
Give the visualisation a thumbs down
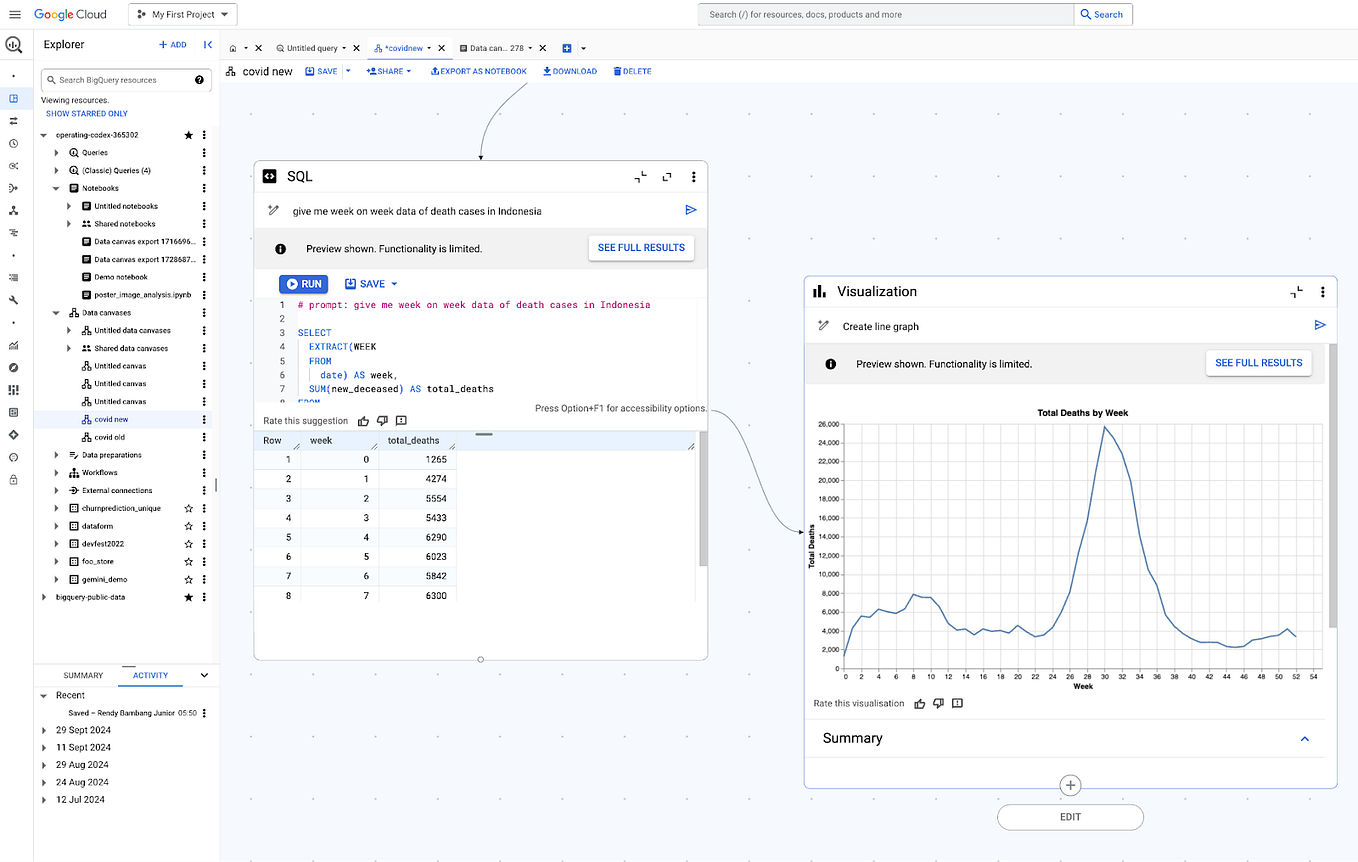[938, 703]
